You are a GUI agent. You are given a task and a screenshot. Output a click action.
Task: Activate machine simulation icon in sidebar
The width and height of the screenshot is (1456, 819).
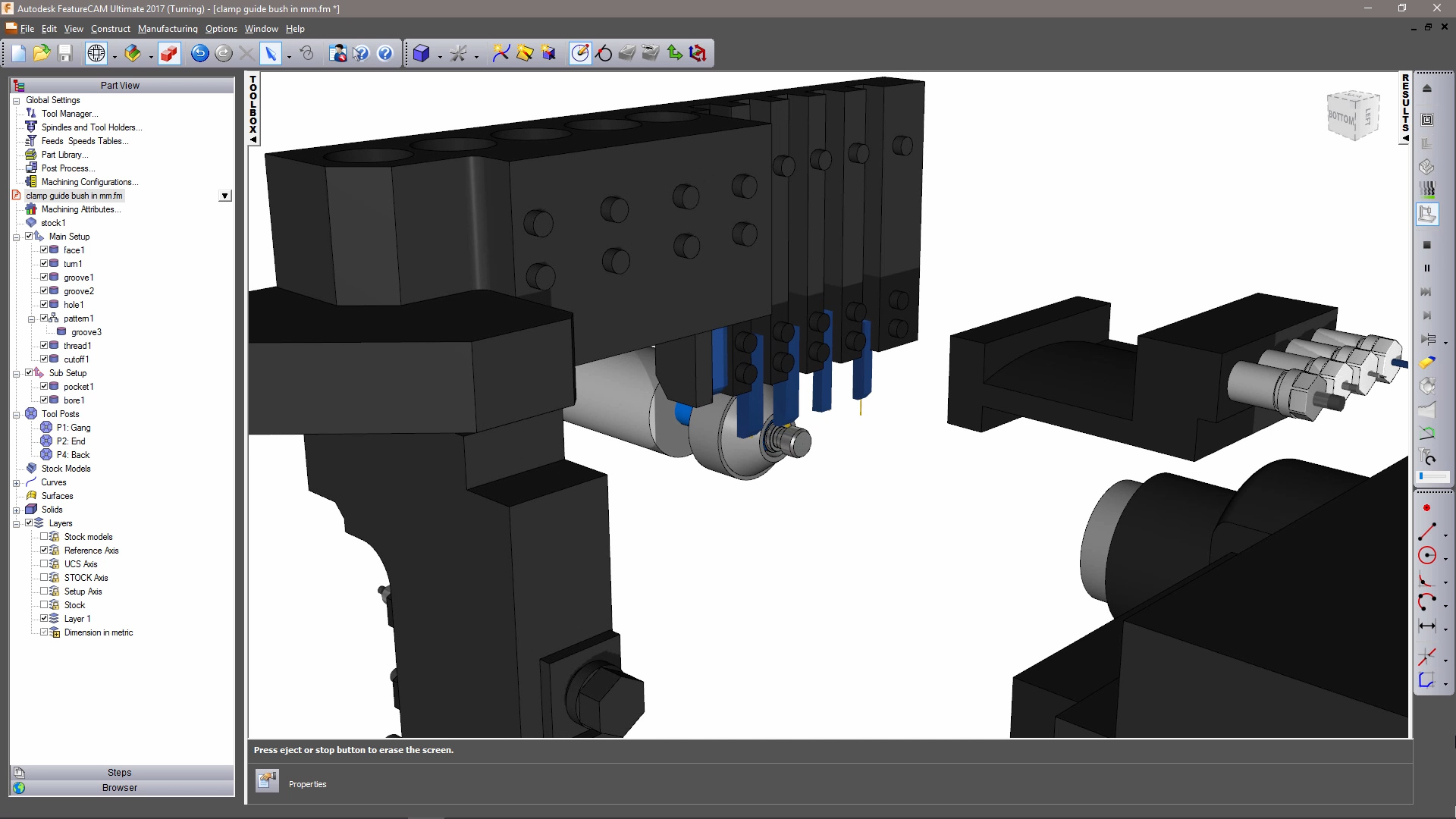click(x=1426, y=214)
